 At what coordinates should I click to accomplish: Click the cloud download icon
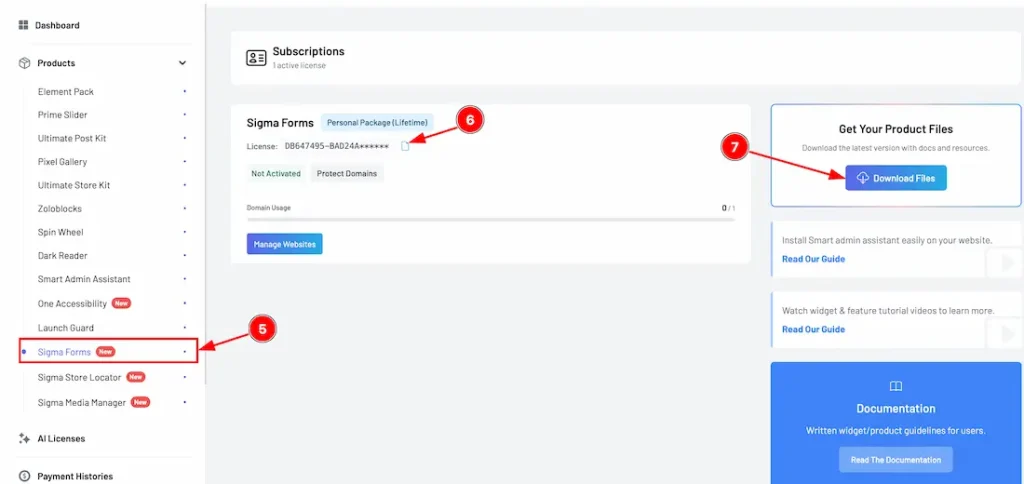863,178
